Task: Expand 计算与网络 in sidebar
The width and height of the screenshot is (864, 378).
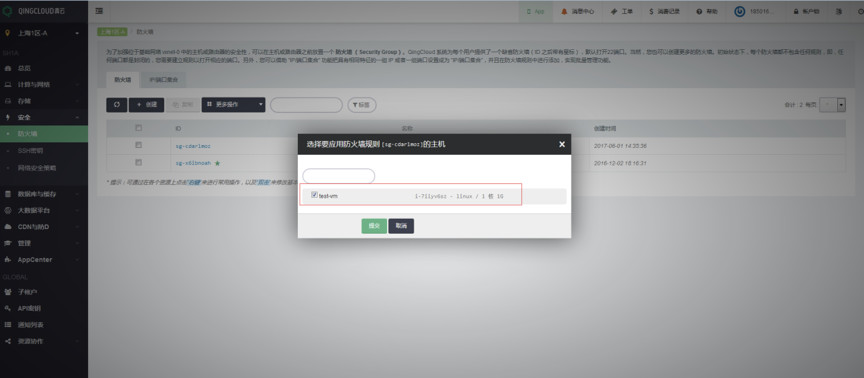Action: pos(44,85)
